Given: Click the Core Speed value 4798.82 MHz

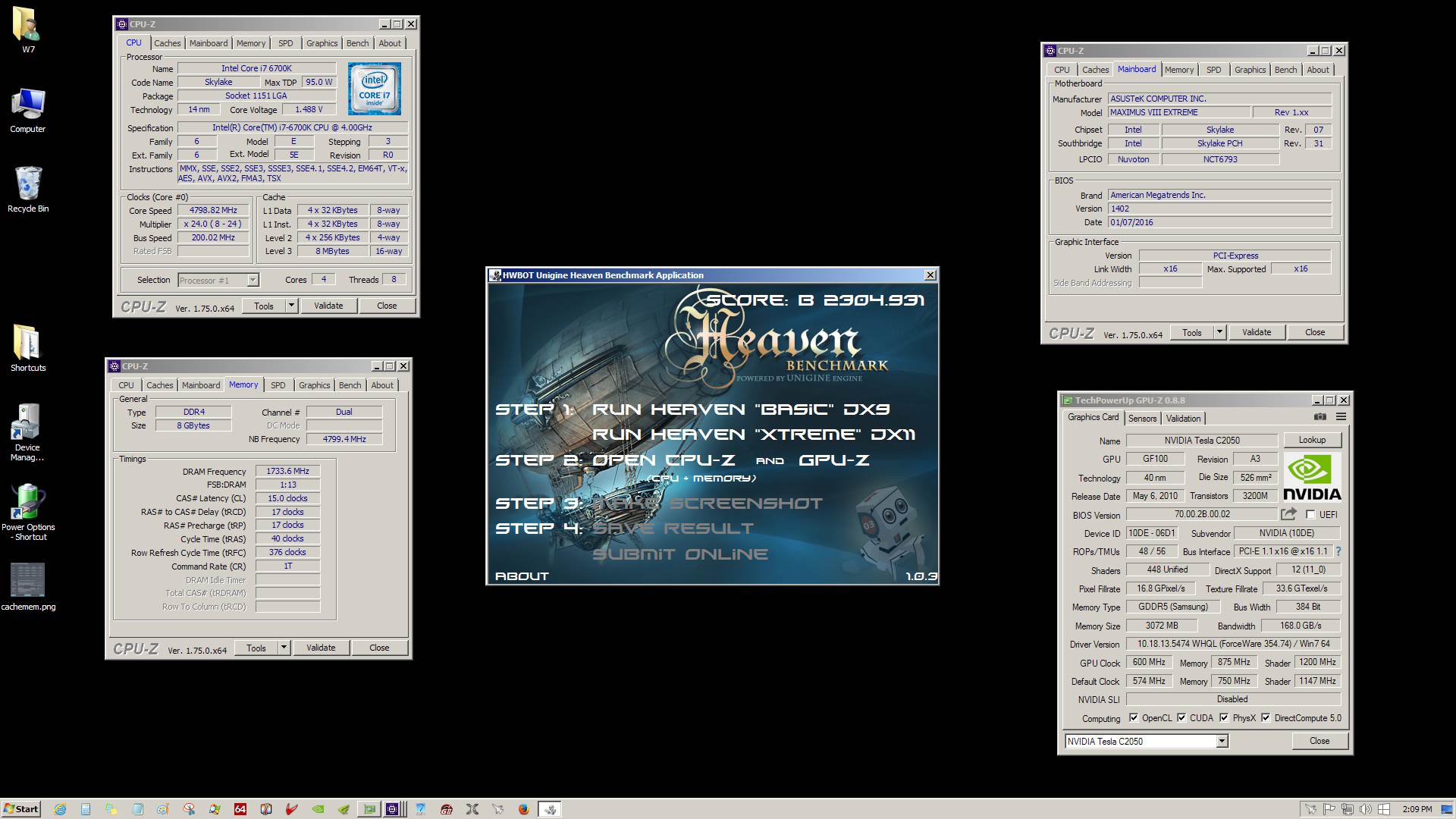Looking at the screenshot, I should coord(213,210).
